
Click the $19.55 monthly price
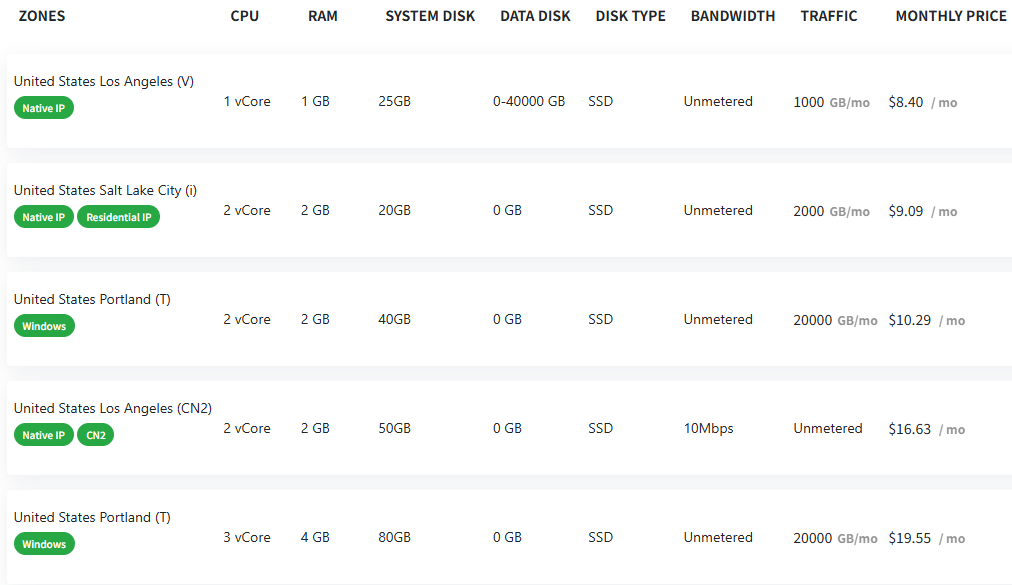909,538
